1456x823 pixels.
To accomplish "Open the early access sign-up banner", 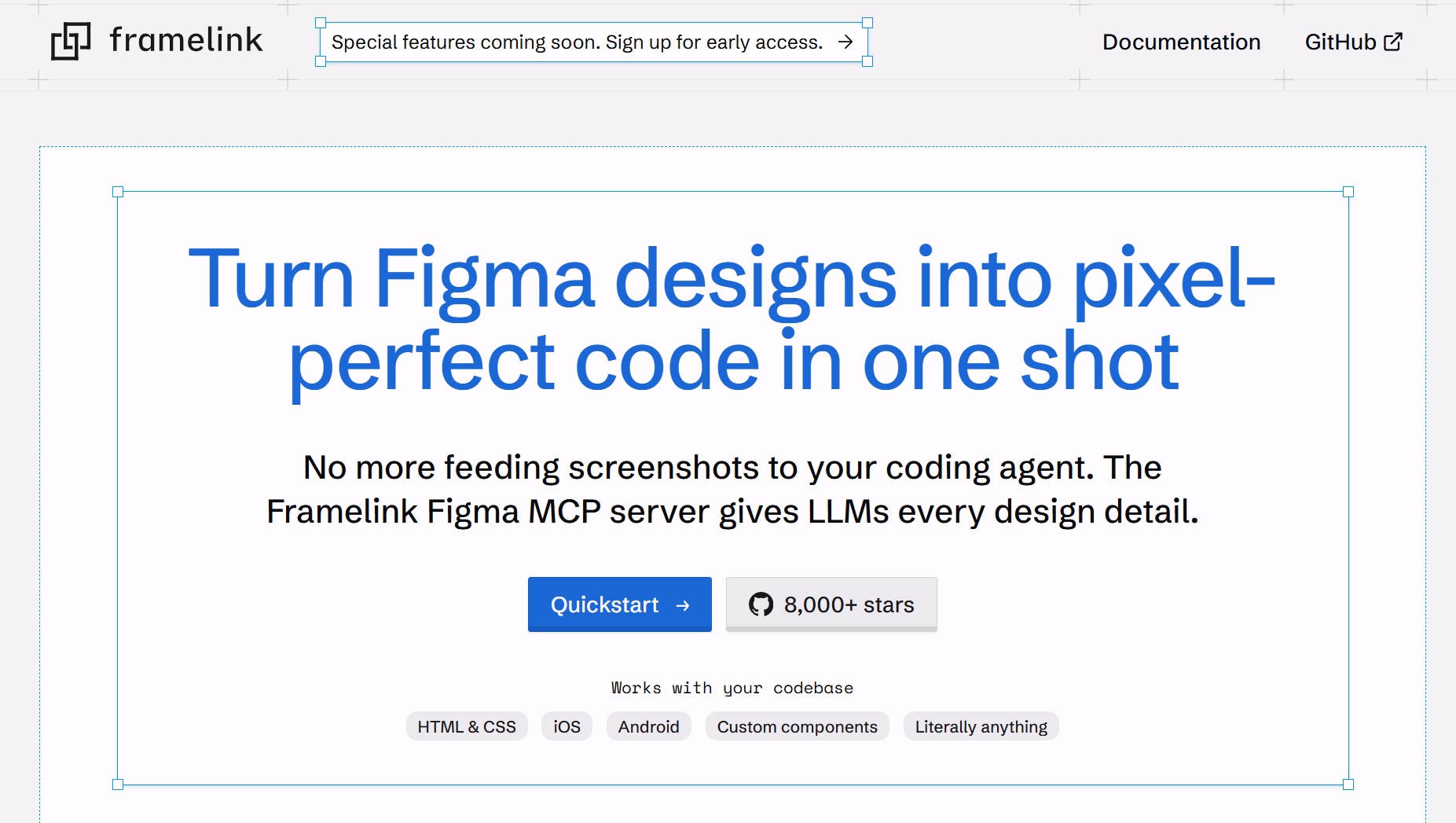I will [x=594, y=42].
